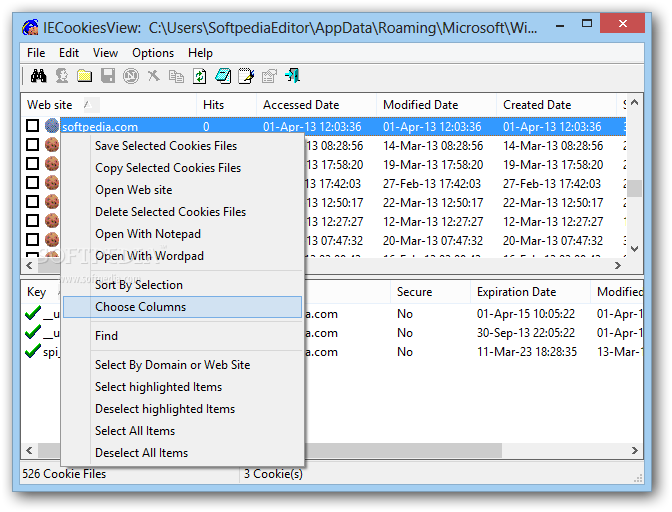Tick checkbox of 12-Mar-13 12:27:27 row
The image size is (672, 512).
[33, 220]
